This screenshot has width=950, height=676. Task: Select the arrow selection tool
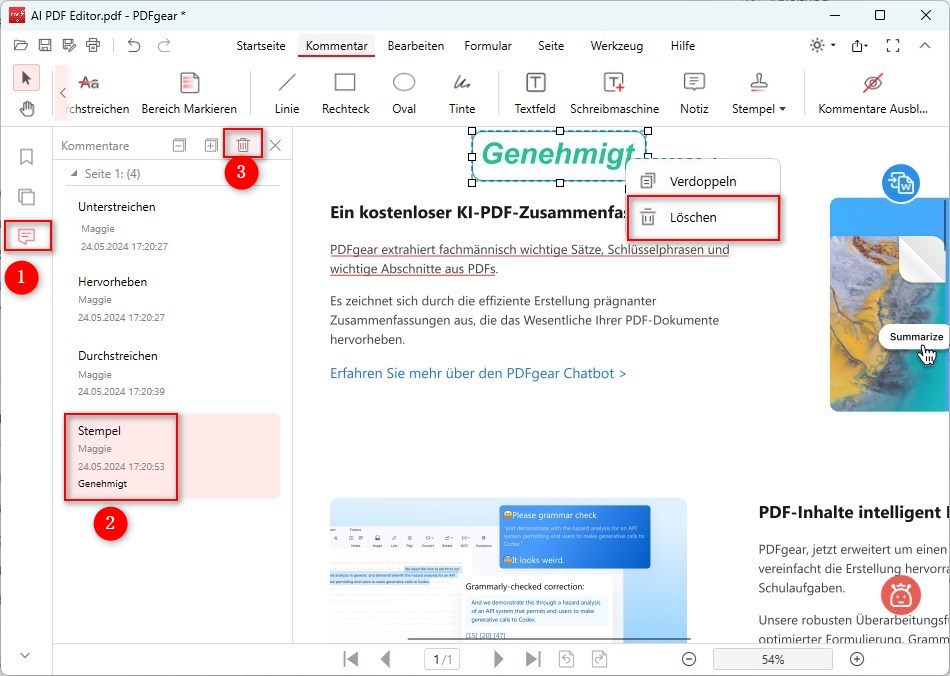tap(26, 78)
